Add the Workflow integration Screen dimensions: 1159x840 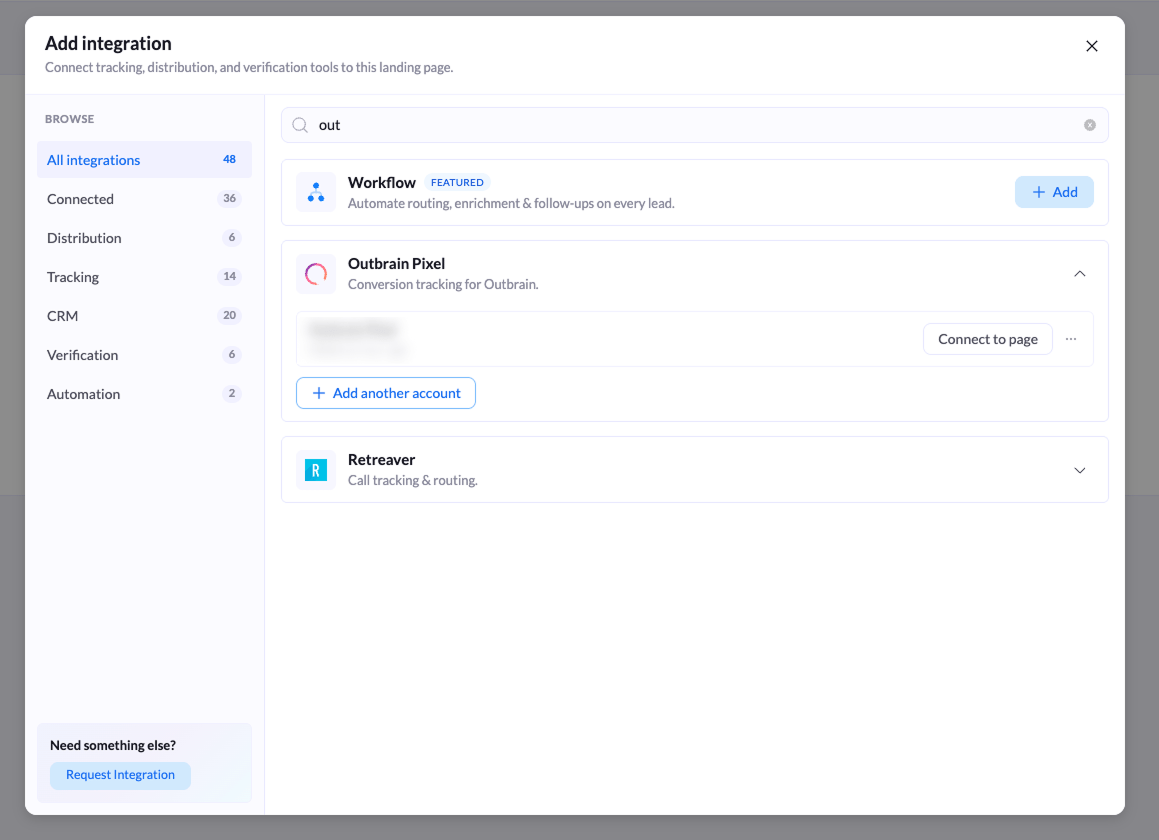pyautogui.click(x=1053, y=192)
